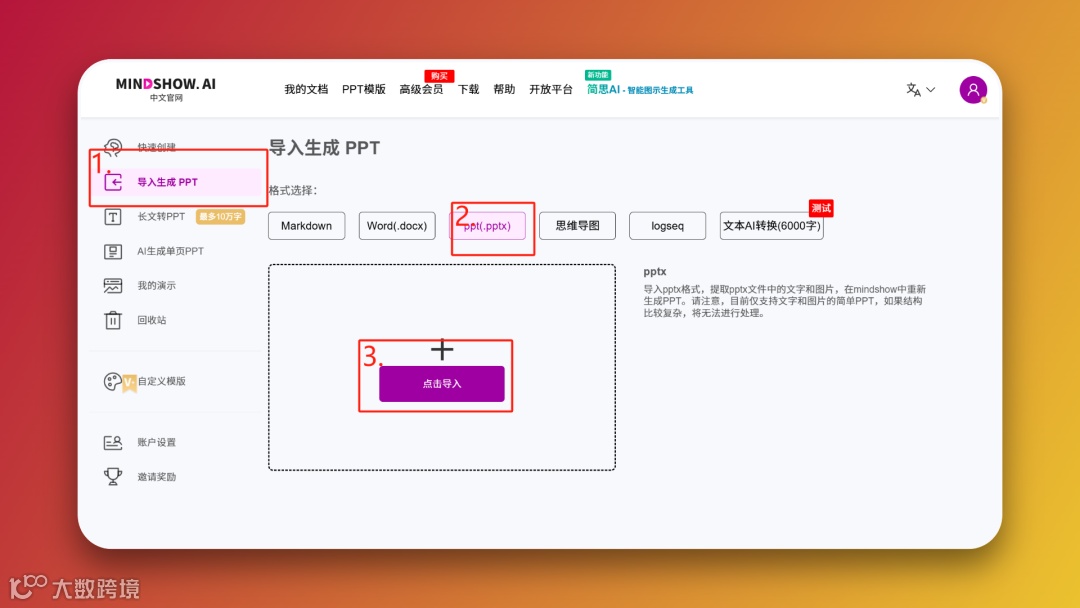The height and width of the screenshot is (608, 1080).
Task: Click the 快速创建 head icon
Action: pyautogui.click(x=113, y=147)
